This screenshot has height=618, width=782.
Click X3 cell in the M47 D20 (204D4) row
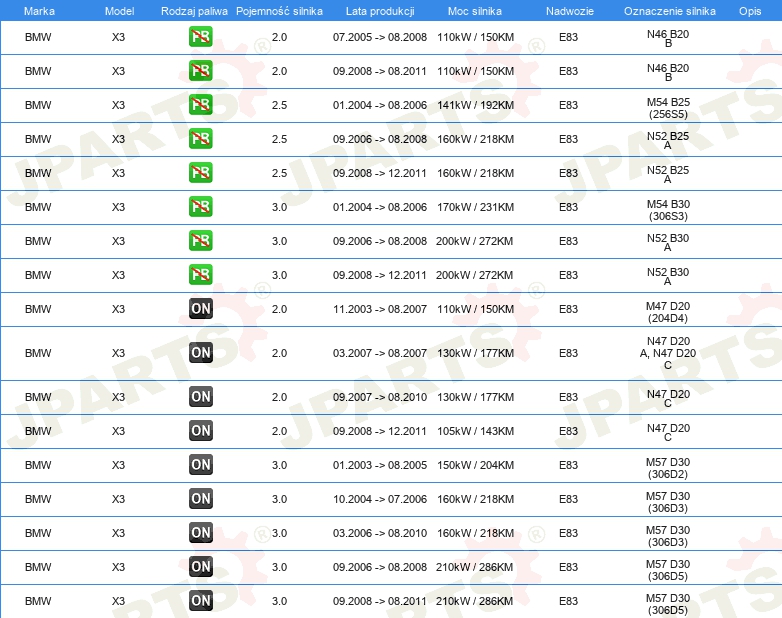pyautogui.click(x=118, y=309)
